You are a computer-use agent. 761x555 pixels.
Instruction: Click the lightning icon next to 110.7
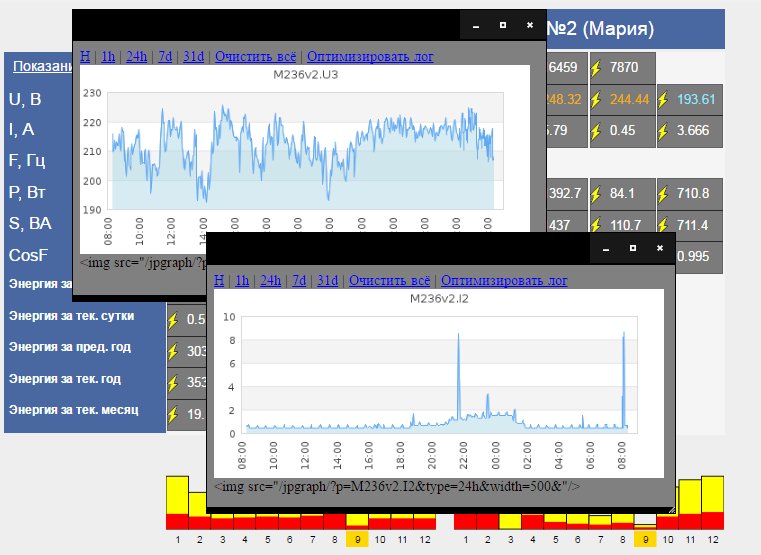(597, 225)
